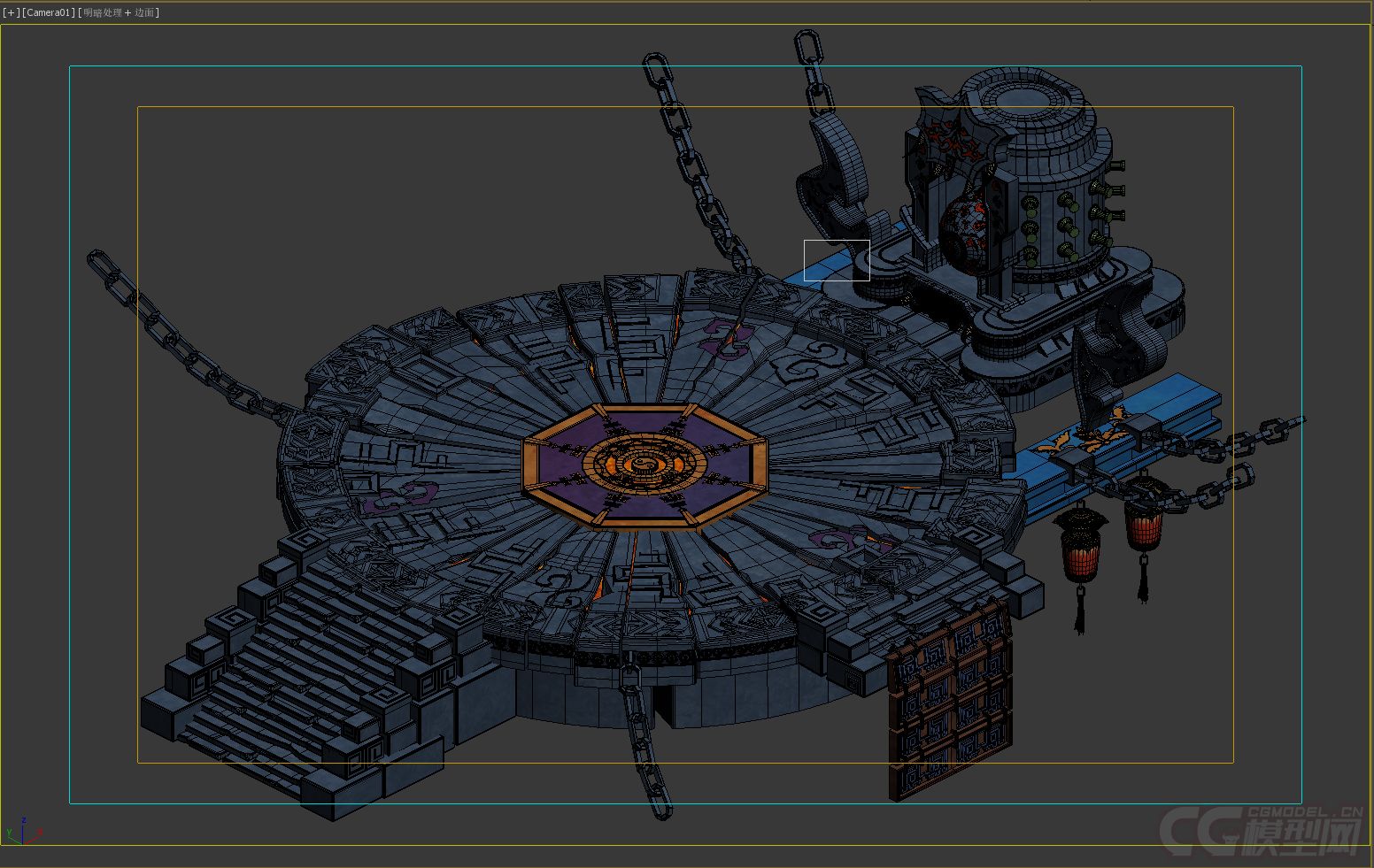Viewport: 1374px width, 868px height.
Task: Select the golden spiral at platform center
Action: (x=644, y=462)
